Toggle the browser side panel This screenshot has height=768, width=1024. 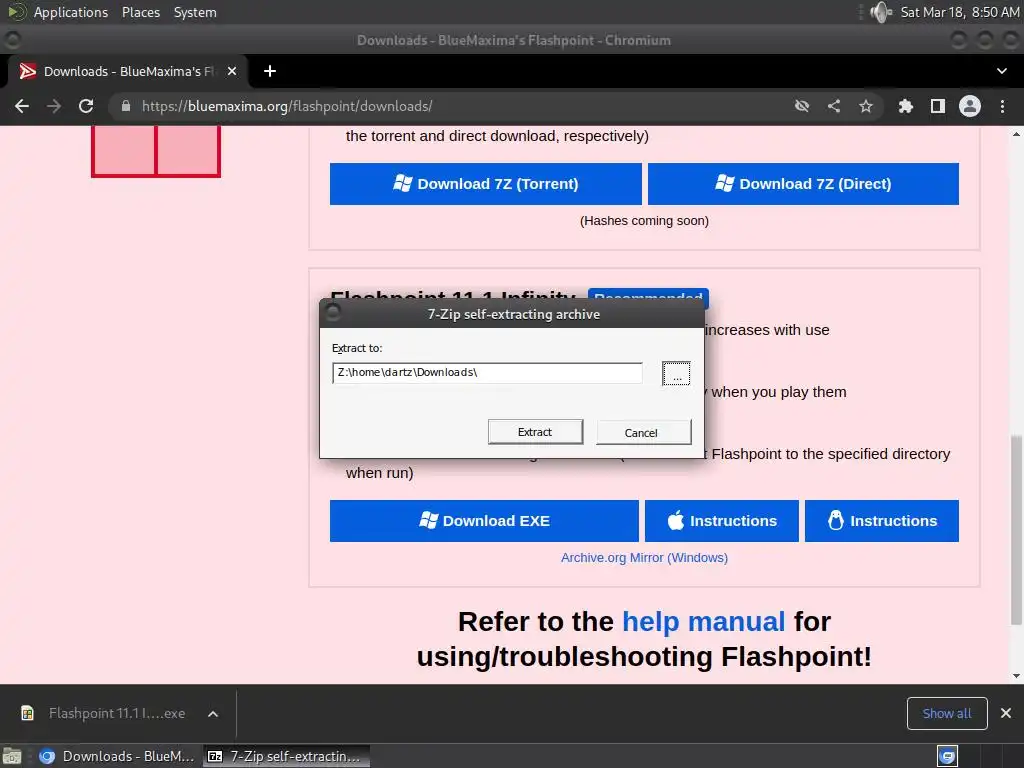pos(938,106)
